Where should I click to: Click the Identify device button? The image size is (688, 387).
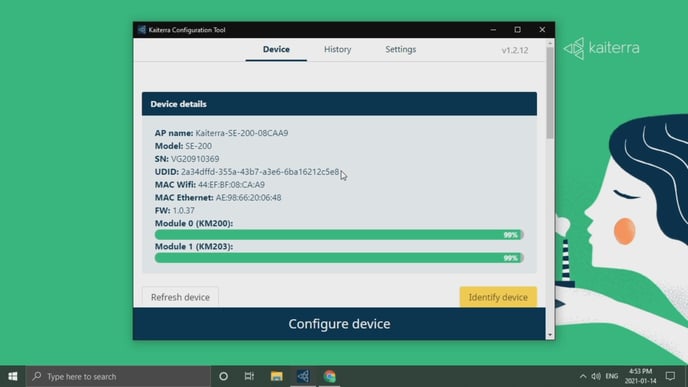pyautogui.click(x=498, y=297)
